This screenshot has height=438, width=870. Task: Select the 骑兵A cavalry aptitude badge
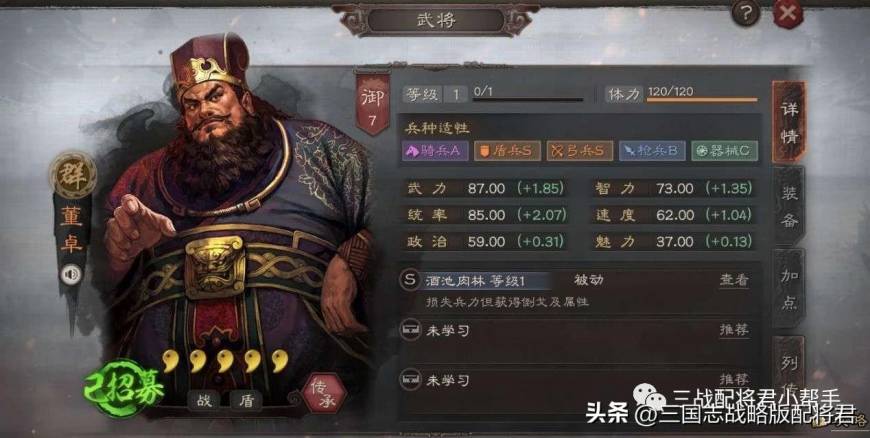[x=435, y=150]
